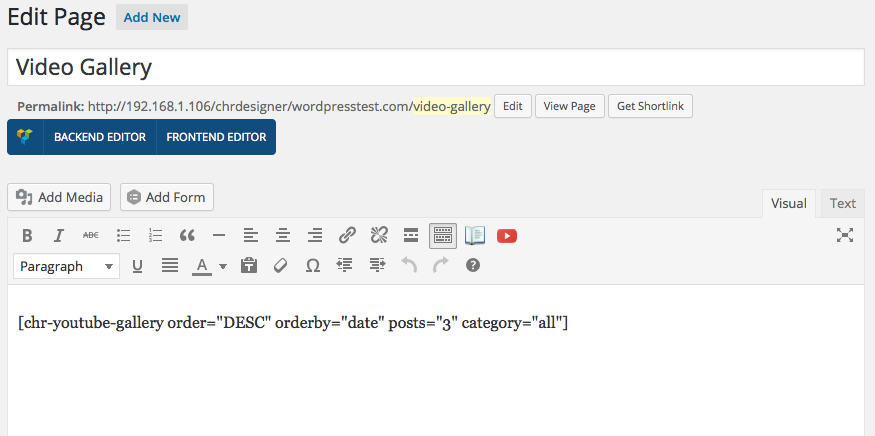875x436 pixels.
Task: Toggle bold formatting
Action: pyautogui.click(x=27, y=236)
